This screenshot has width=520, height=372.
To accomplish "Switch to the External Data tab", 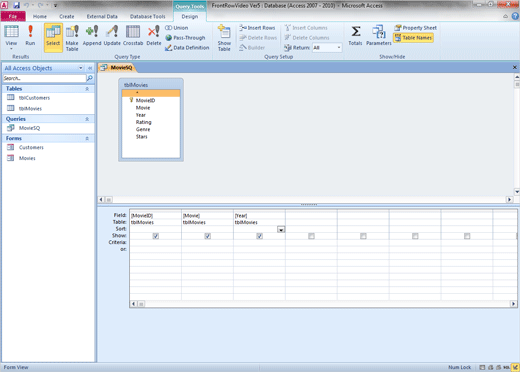I will (102, 16).
